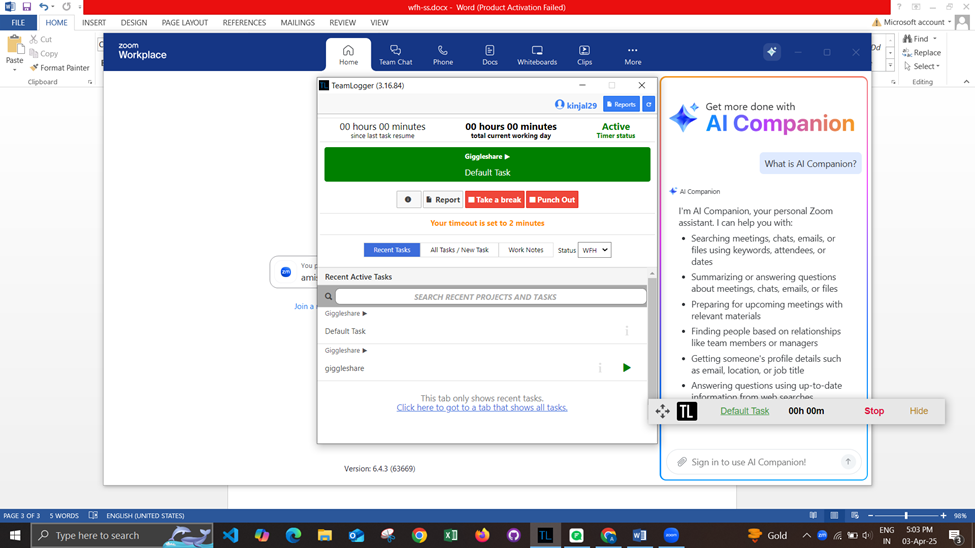The image size is (975, 548).
Task: Click the search recent projects and tasks field
Action: point(491,297)
